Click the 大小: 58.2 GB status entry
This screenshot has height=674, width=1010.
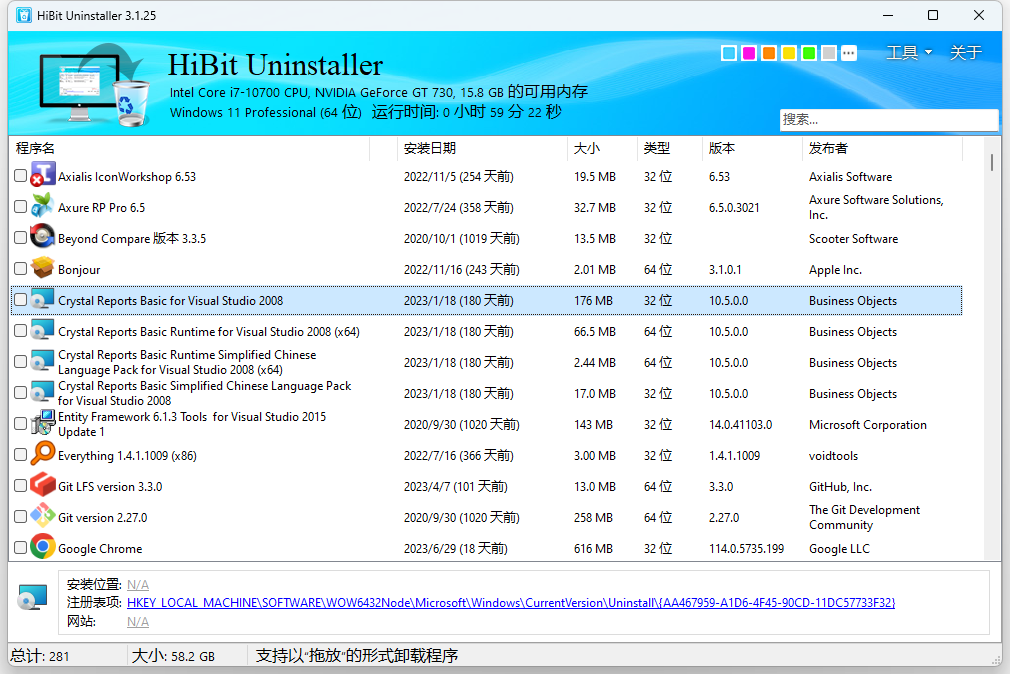pos(173,656)
